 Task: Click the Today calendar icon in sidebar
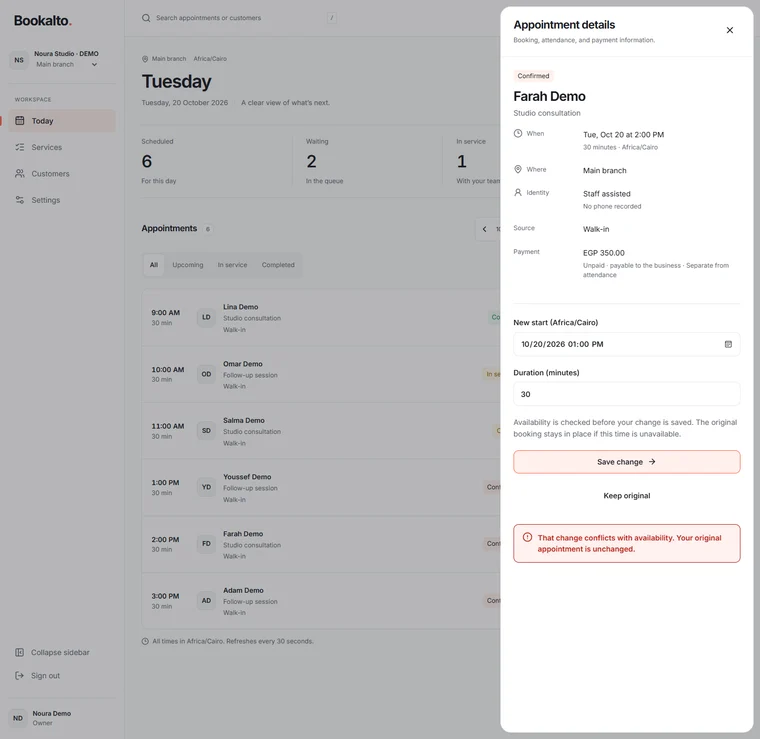pos(19,121)
